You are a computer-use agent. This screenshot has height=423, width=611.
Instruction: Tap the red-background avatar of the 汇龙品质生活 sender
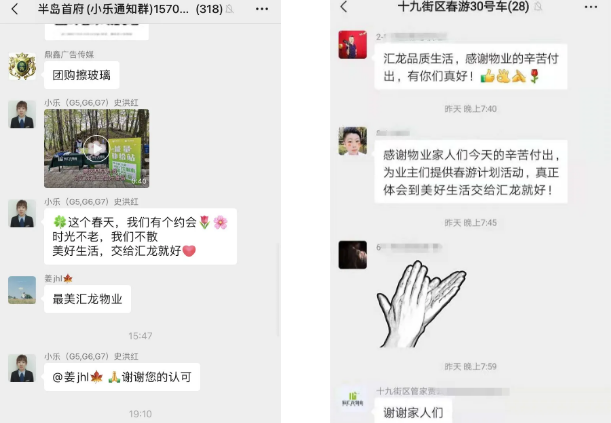(x=353, y=45)
